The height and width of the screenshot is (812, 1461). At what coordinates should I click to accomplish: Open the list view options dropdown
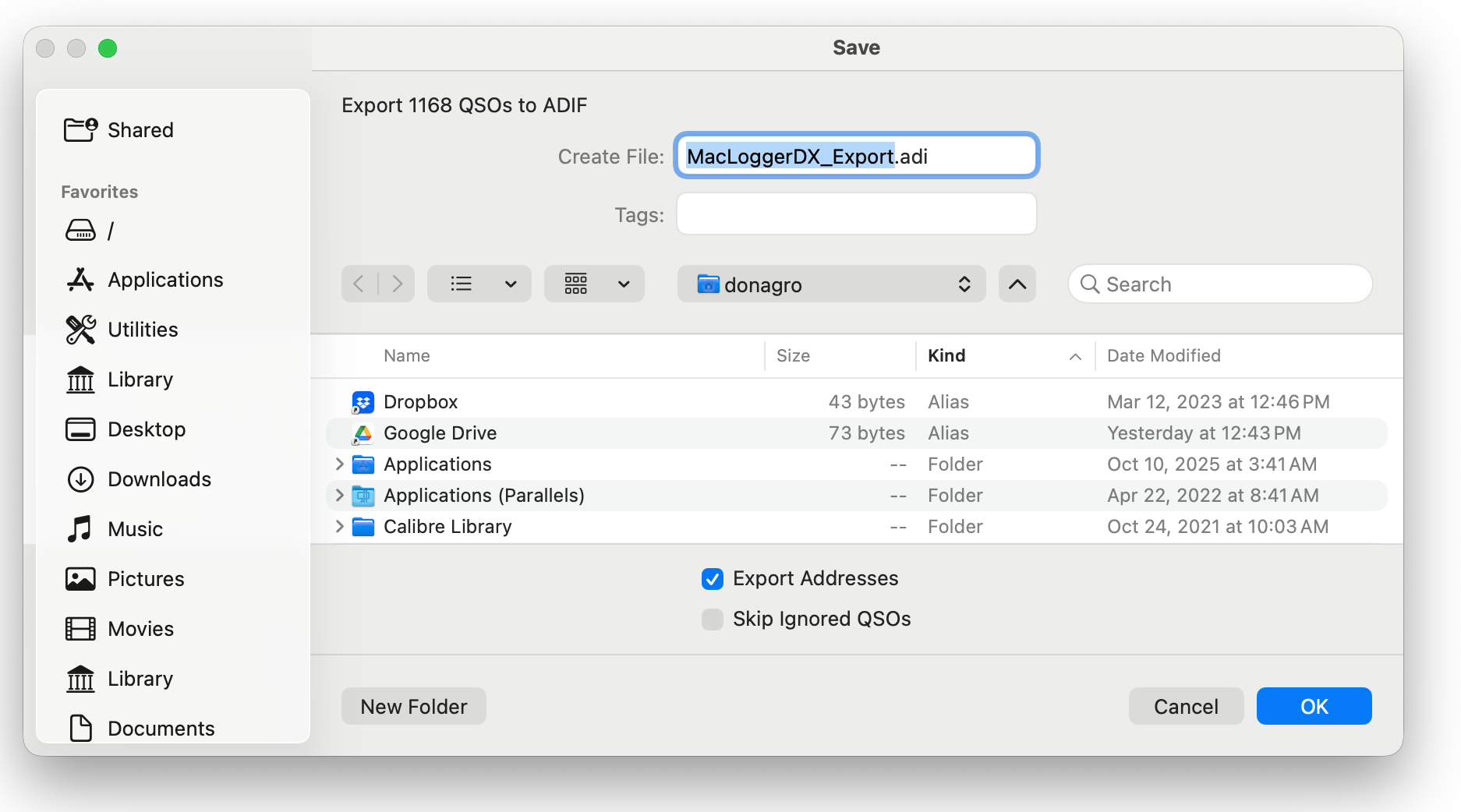pyautogui.click(x=510, y=284)
